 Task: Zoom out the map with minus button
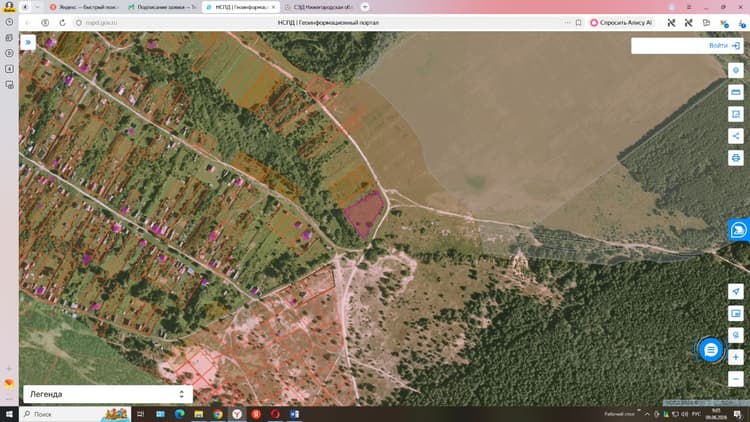point(736,379)
